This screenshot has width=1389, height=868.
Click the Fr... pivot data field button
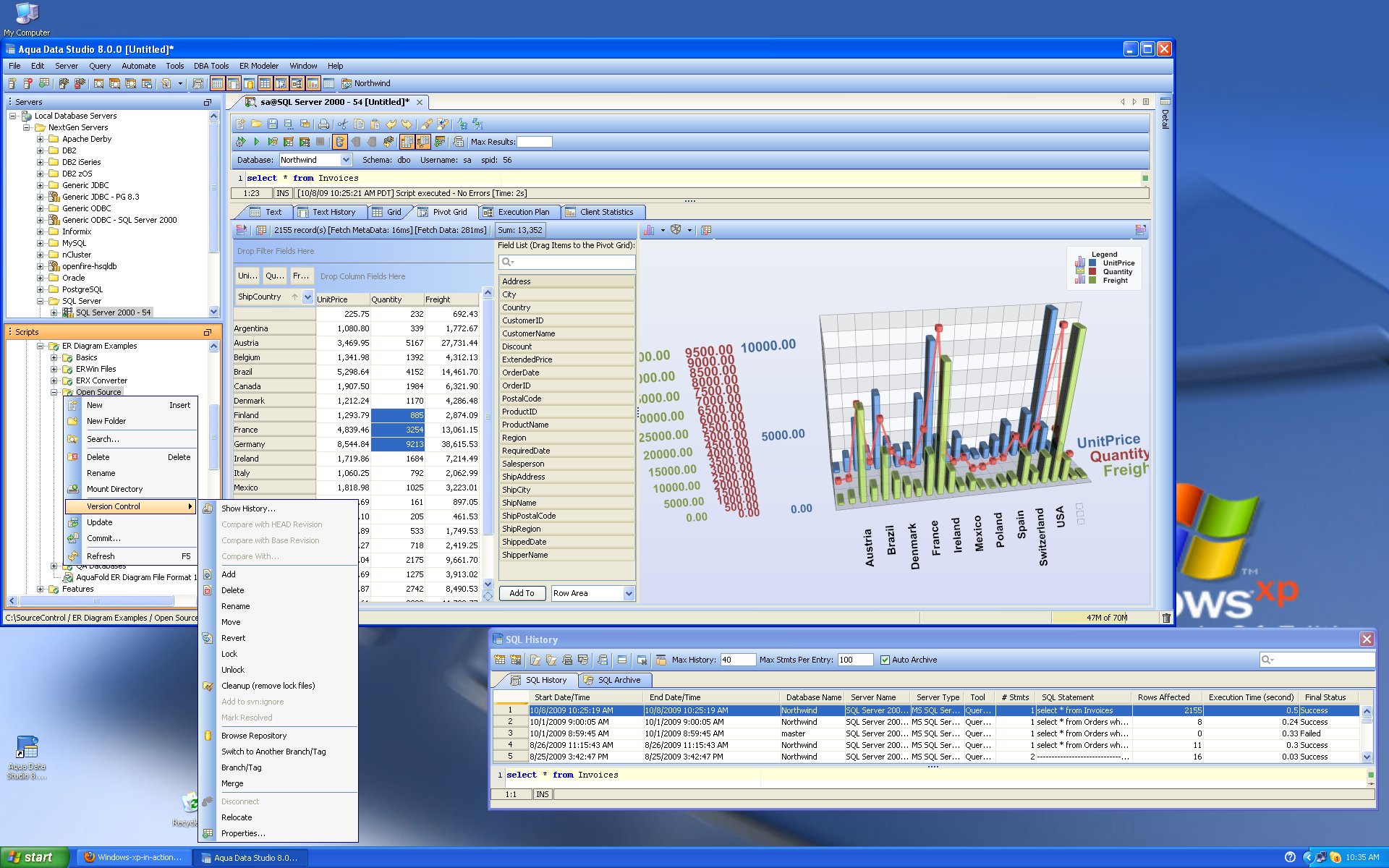point(301,276)
